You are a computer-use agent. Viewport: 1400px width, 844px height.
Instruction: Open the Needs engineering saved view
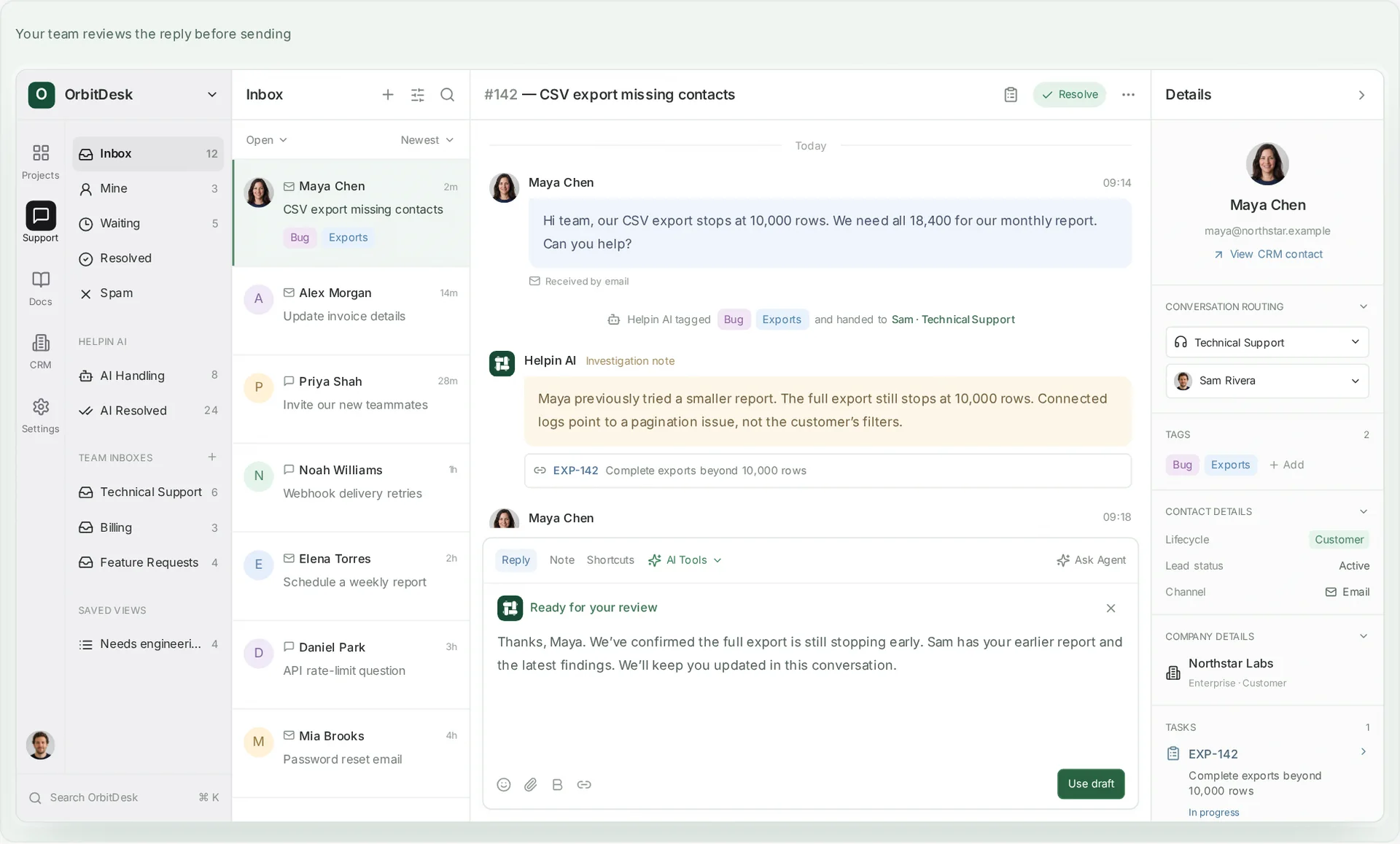click(x=148, y=644)
